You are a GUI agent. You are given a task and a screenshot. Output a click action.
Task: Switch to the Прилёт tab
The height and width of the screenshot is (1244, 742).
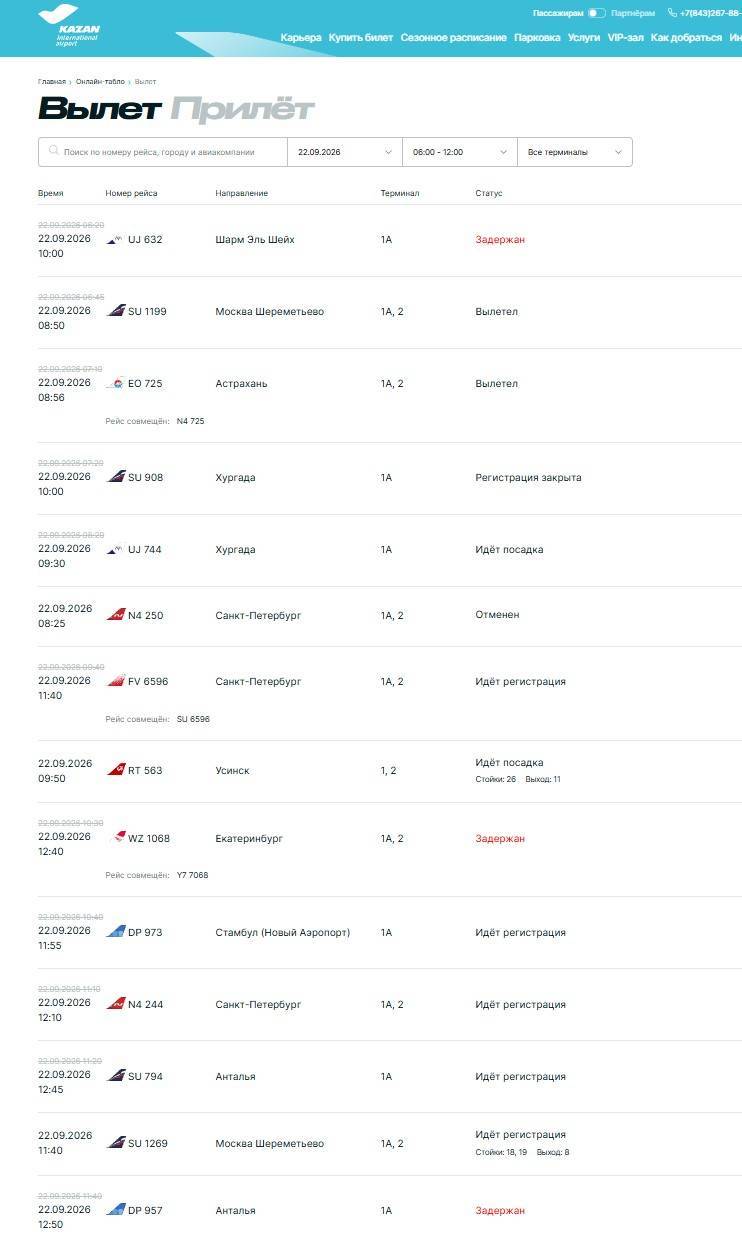(x=242, y=109)
